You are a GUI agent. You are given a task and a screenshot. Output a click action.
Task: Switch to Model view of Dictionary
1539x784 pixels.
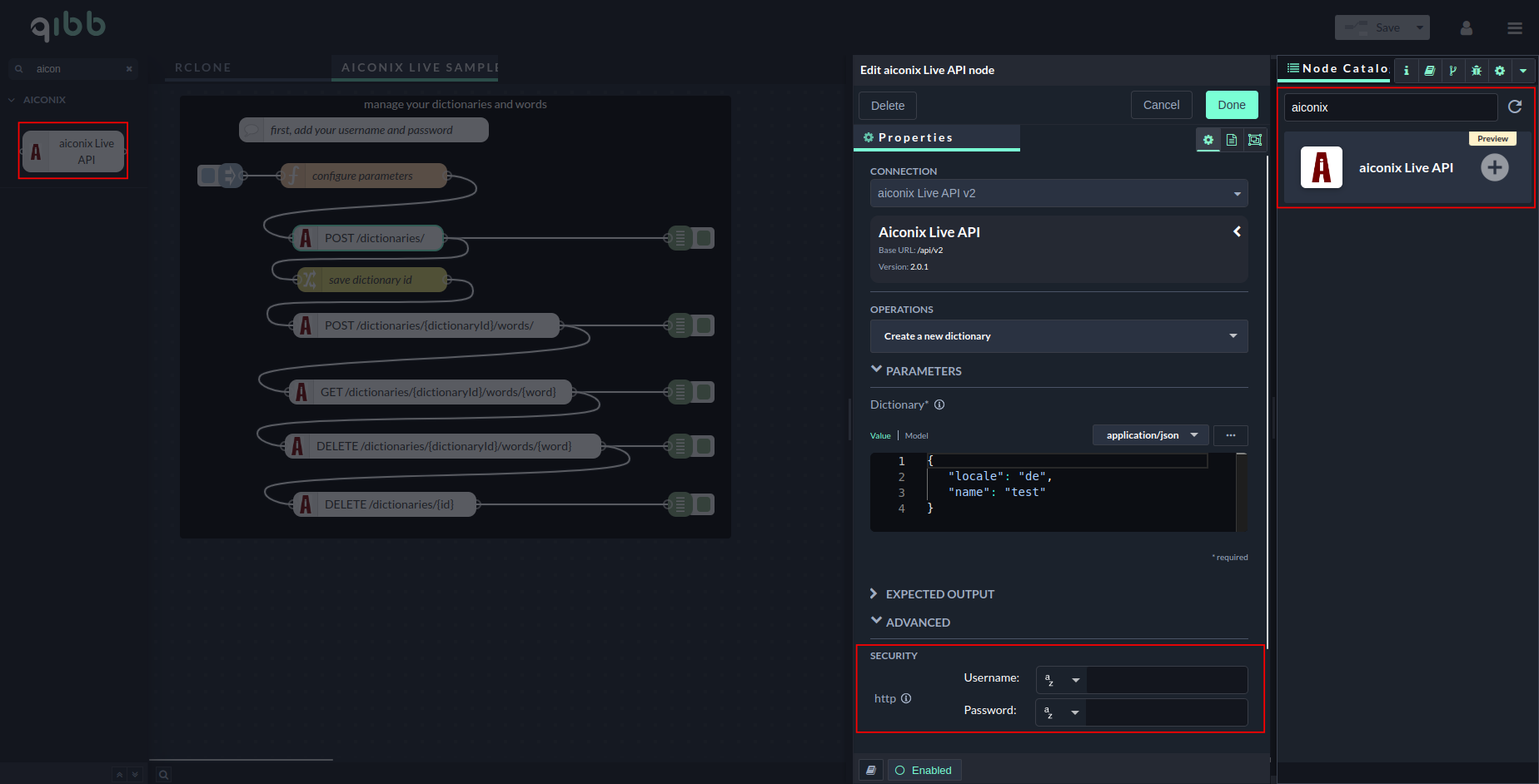(x=916, y=436)
